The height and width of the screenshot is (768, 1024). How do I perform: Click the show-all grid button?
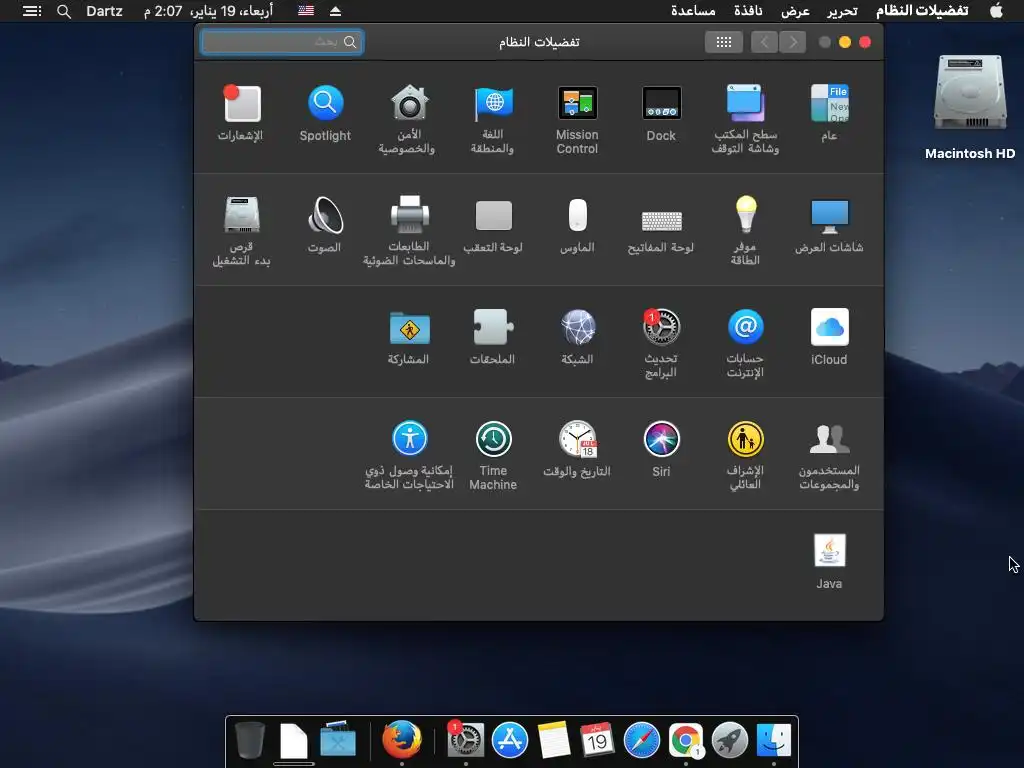[x=724, y=42]
